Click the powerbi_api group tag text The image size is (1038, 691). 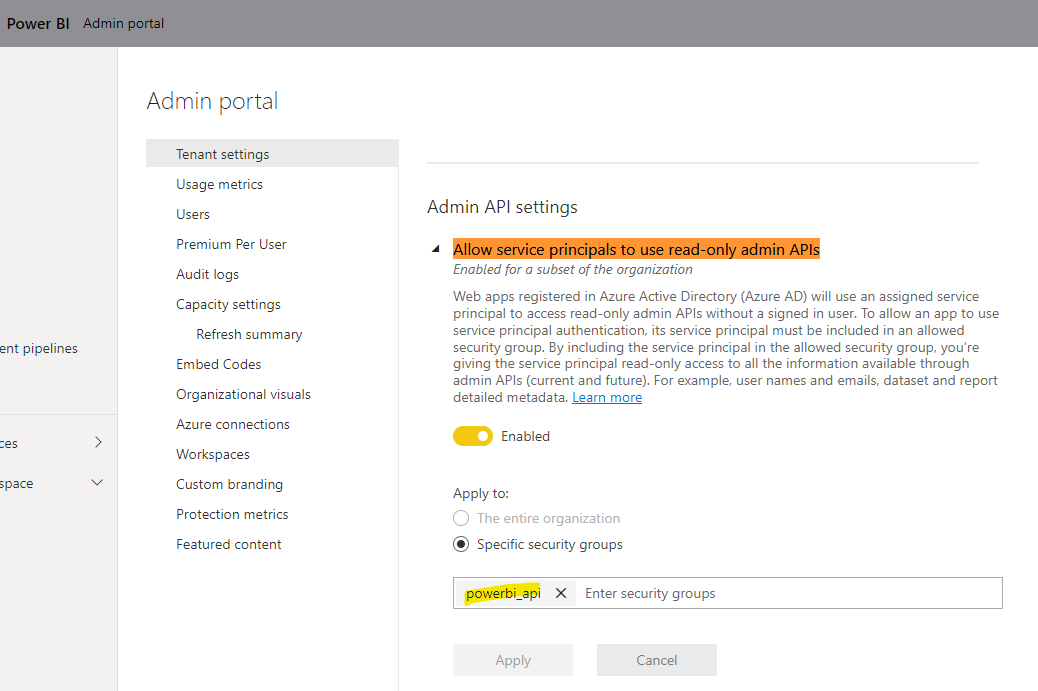pyautogui.click(x=503, y=593)
